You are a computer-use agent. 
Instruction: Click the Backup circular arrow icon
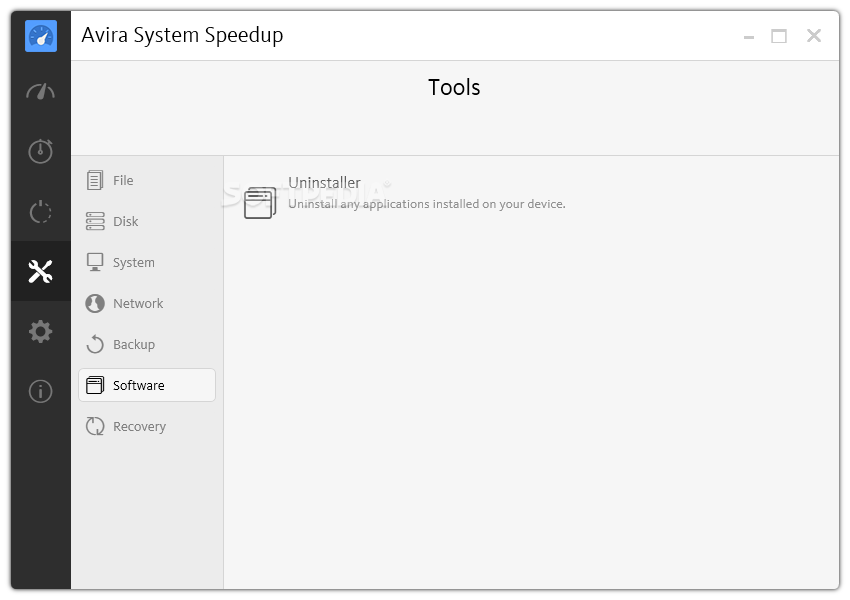(95, 344)
